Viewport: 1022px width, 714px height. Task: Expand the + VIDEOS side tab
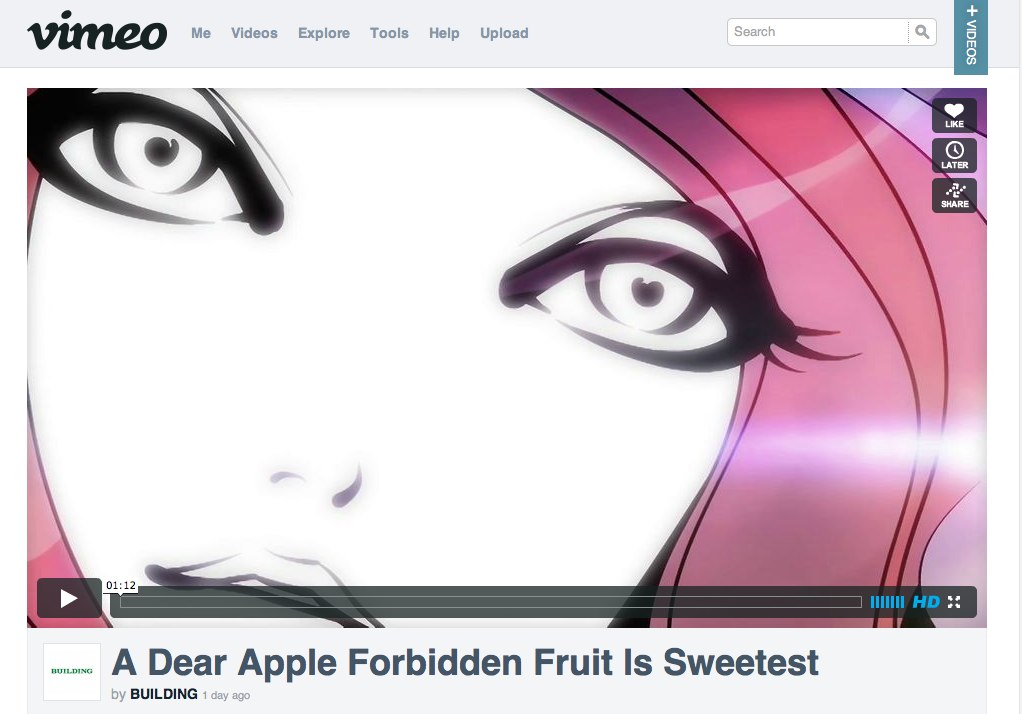[x=971, y=36]
